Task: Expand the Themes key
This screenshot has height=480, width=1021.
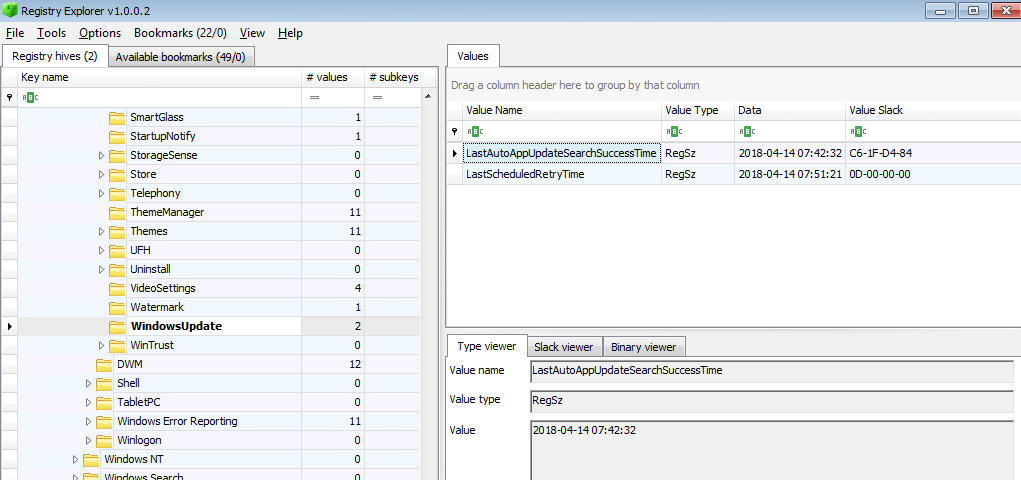Action: [x=101, y=231]
